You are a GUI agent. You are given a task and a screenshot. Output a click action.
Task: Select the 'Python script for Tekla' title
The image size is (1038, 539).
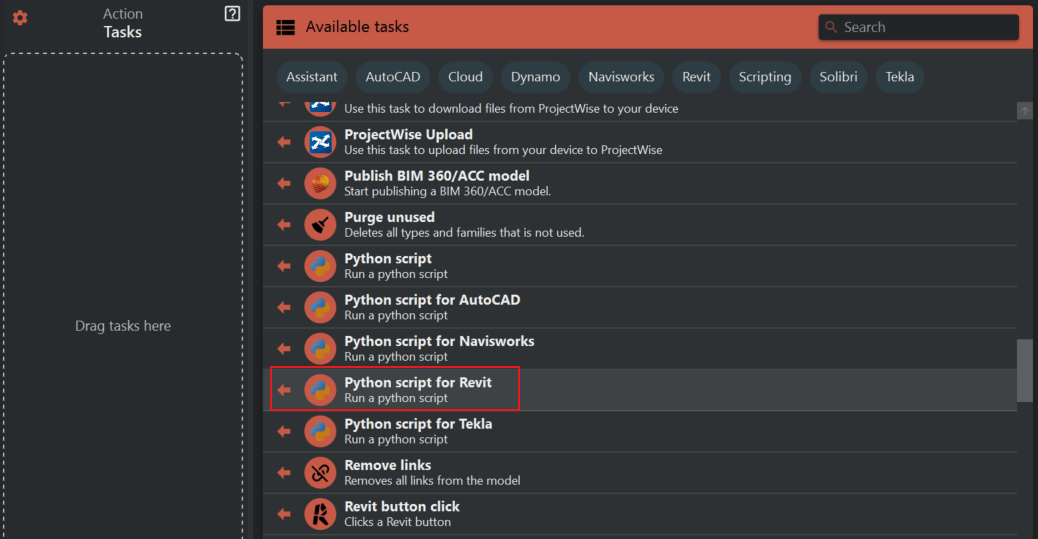[418, 424]
